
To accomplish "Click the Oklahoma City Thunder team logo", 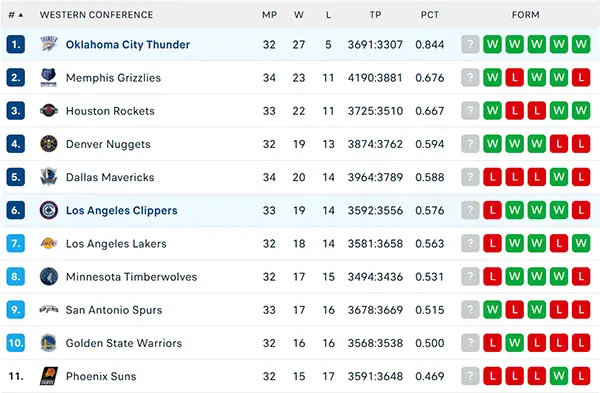I will 49,44.
